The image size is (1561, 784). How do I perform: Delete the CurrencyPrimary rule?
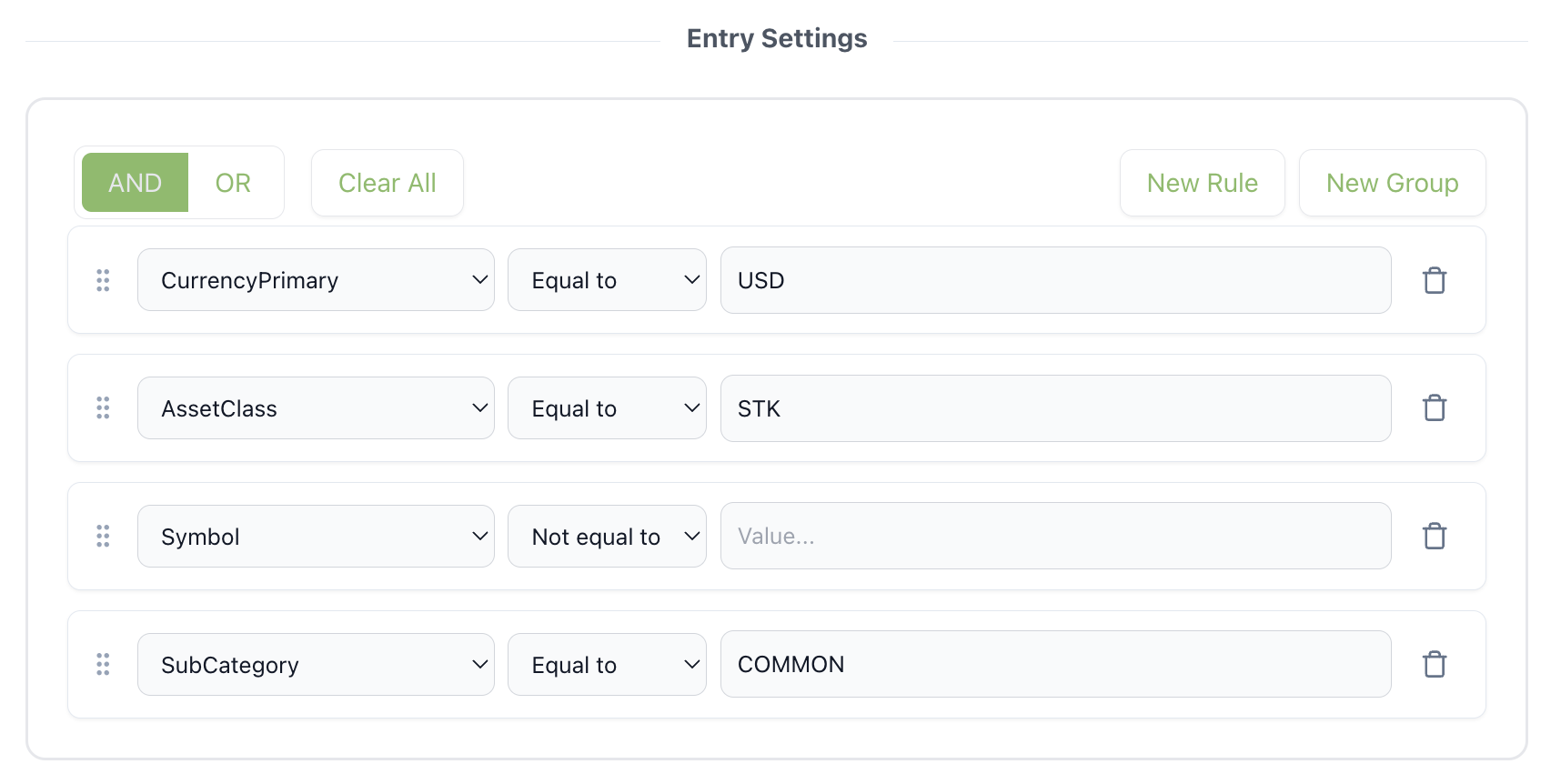coord(1435,280)
